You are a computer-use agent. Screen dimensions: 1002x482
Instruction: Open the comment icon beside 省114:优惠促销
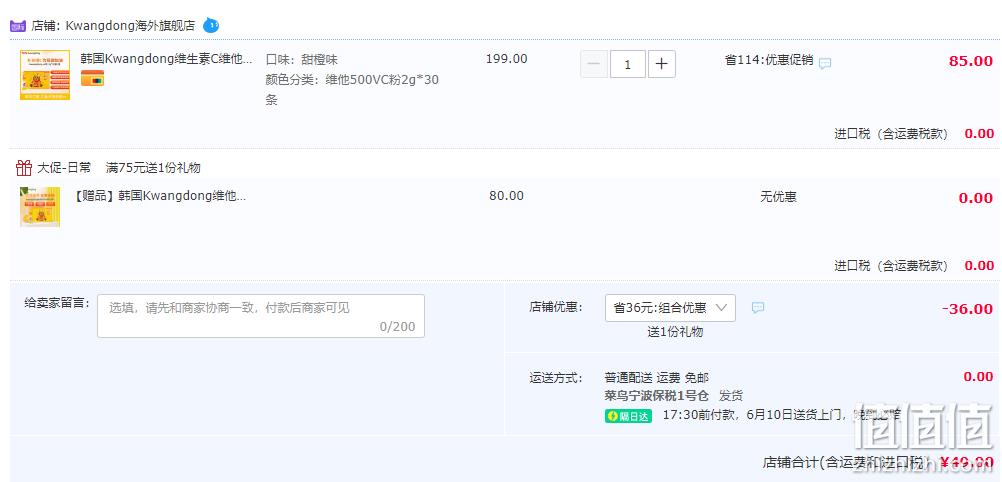(825, 63)
